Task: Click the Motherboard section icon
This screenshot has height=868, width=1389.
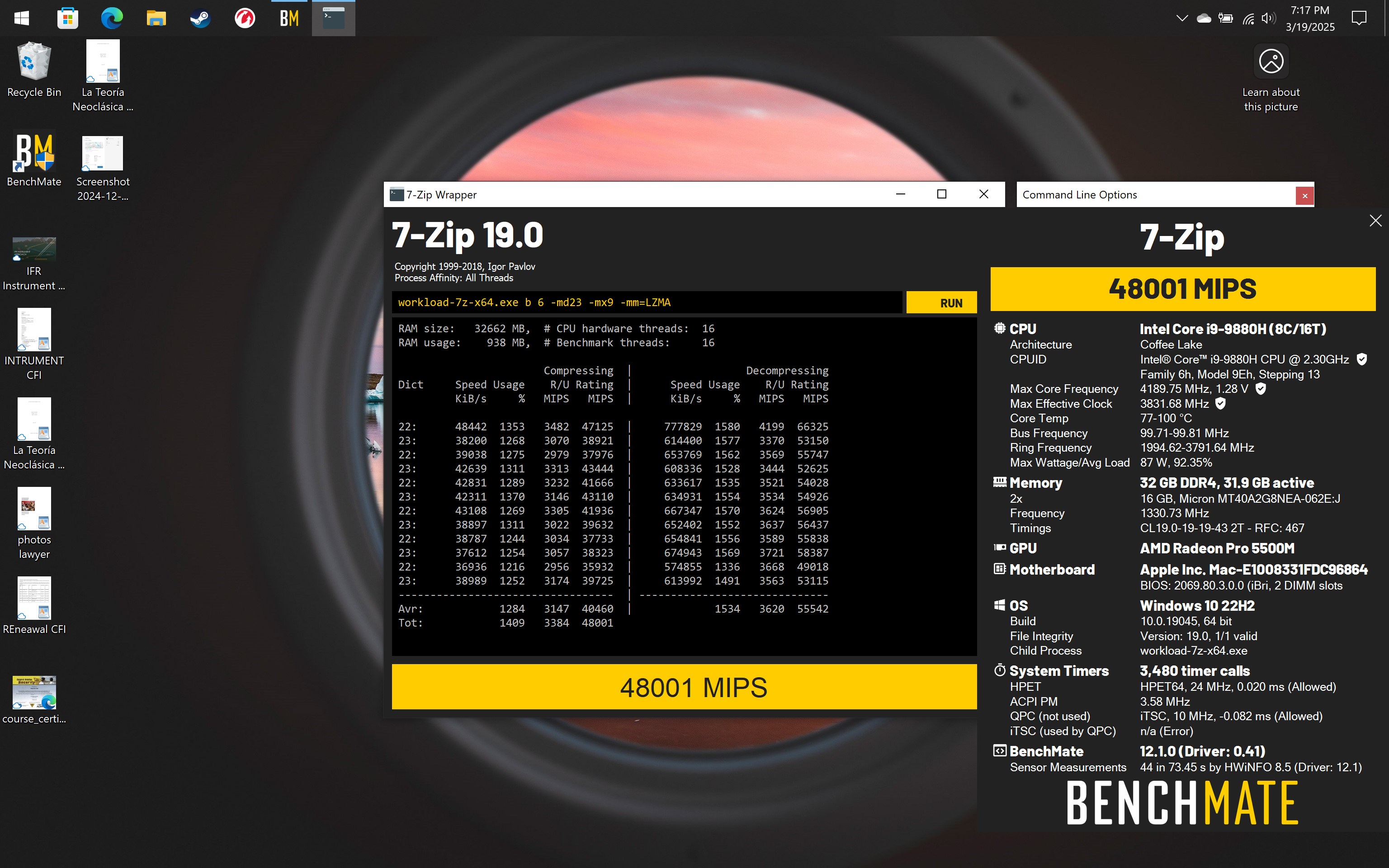Action: tap(999, 569)
